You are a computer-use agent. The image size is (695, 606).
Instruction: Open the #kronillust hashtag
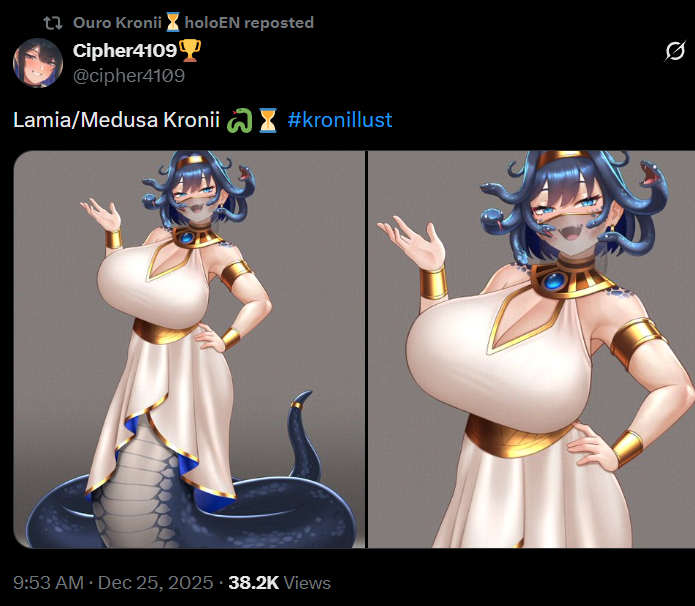340,120
